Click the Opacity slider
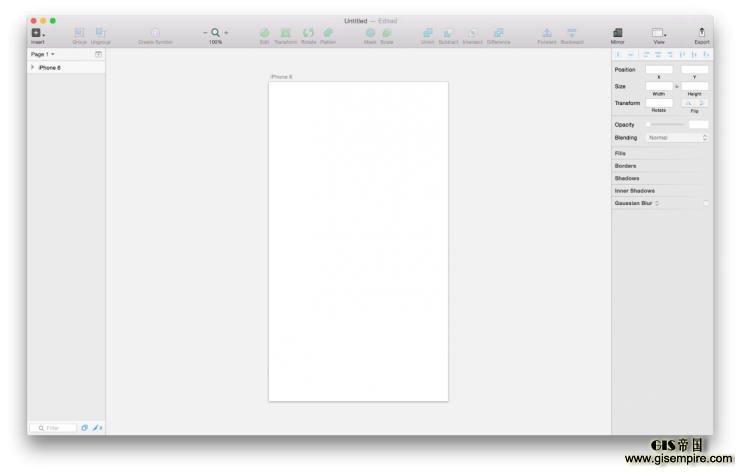740x473 pixels. [665, 124]
